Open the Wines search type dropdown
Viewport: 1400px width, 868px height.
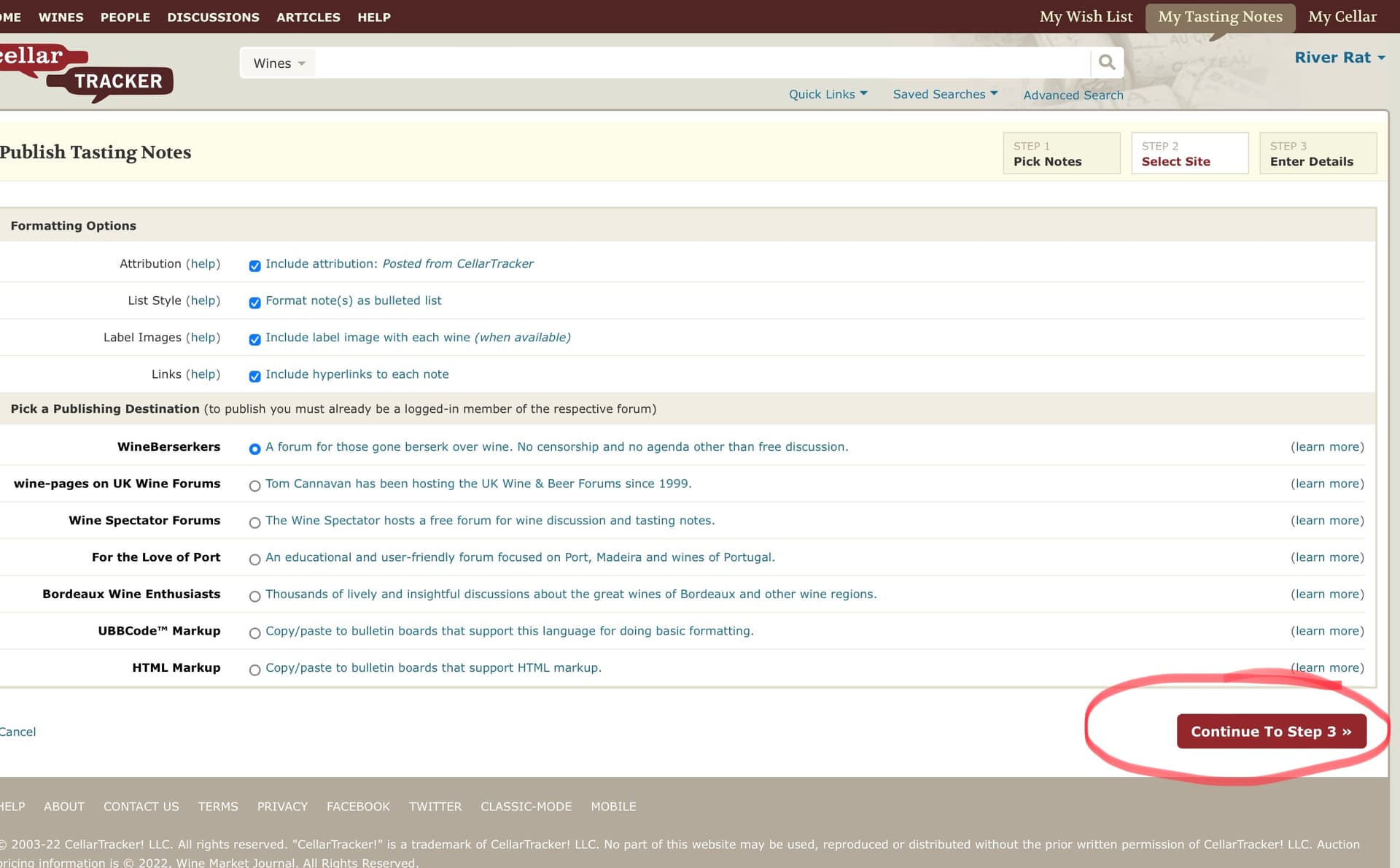point(279,63)
